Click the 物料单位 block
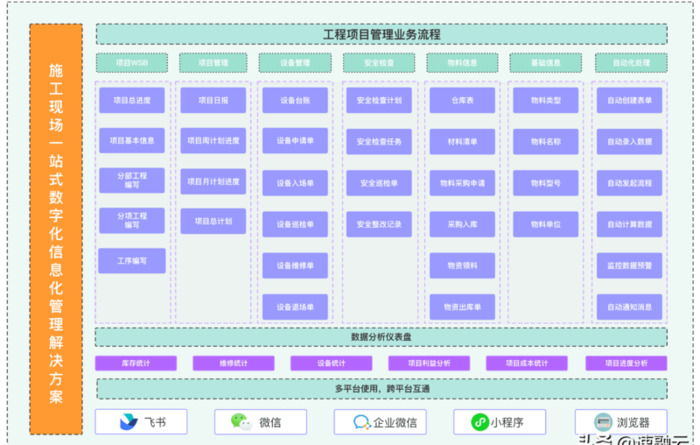This screenshot has width=700, height=445. [x=546, y=224]
